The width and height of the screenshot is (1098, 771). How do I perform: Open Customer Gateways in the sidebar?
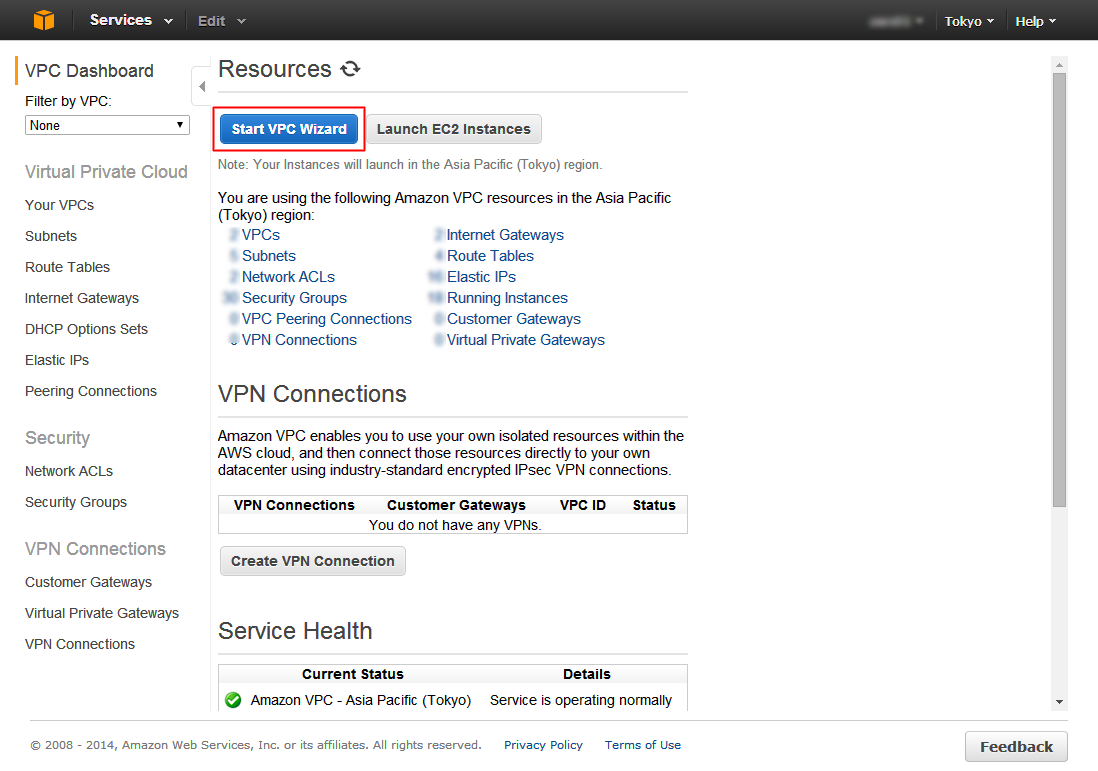point(88,582)
